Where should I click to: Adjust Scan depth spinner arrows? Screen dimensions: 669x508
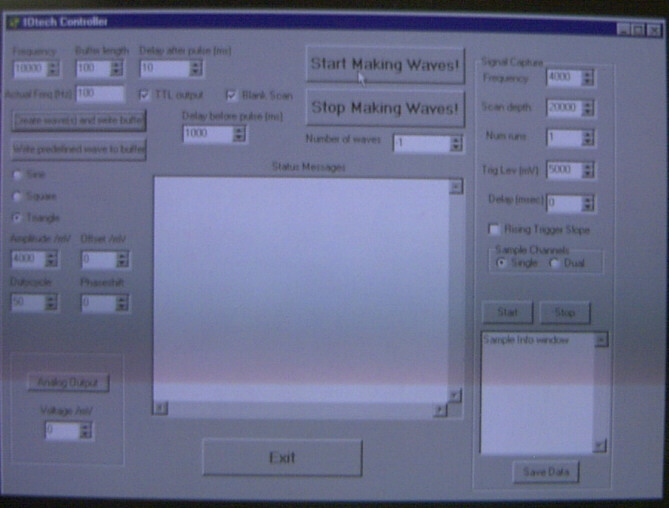tap(588, 108)
